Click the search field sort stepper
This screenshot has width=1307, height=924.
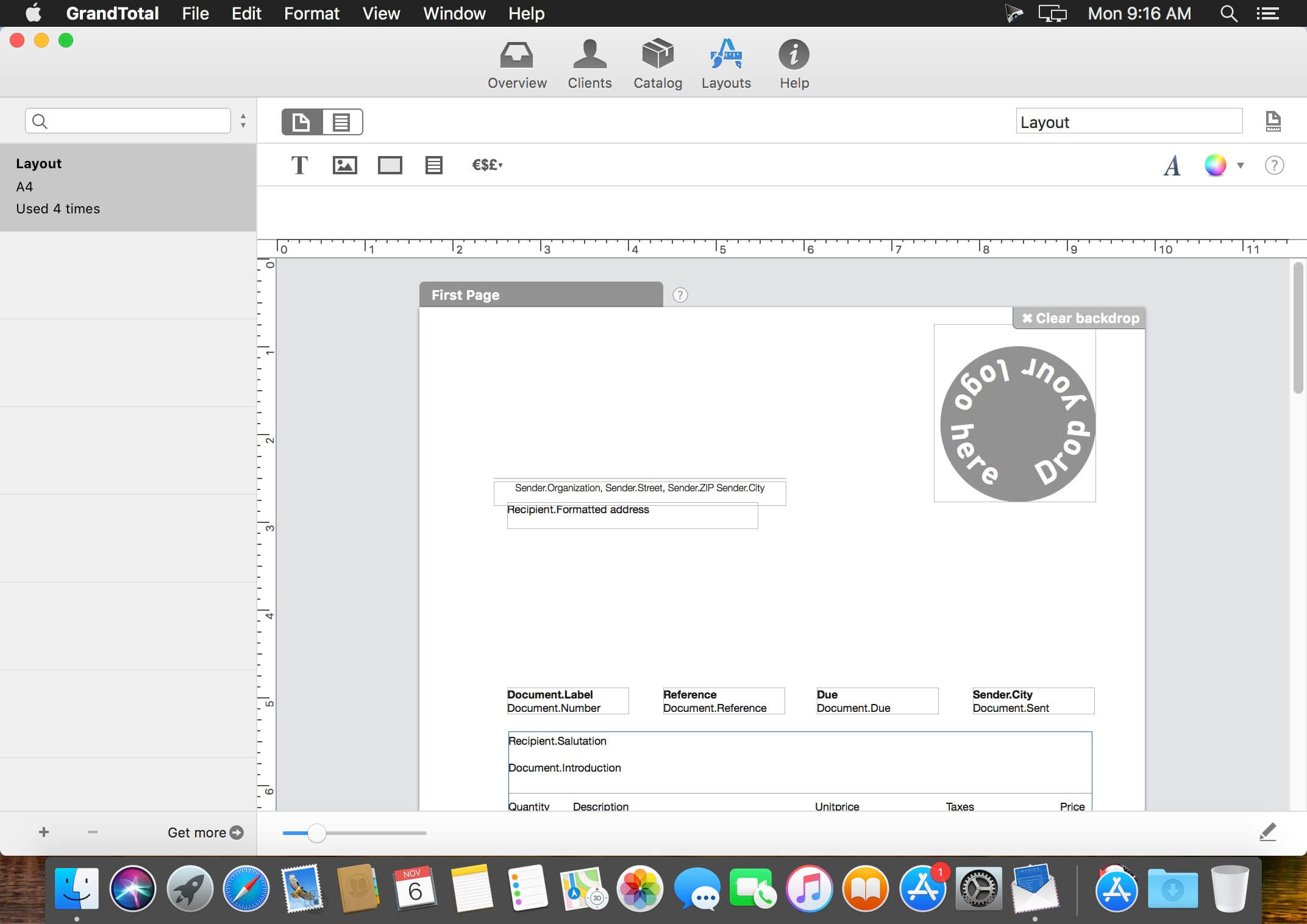[243, 121]
